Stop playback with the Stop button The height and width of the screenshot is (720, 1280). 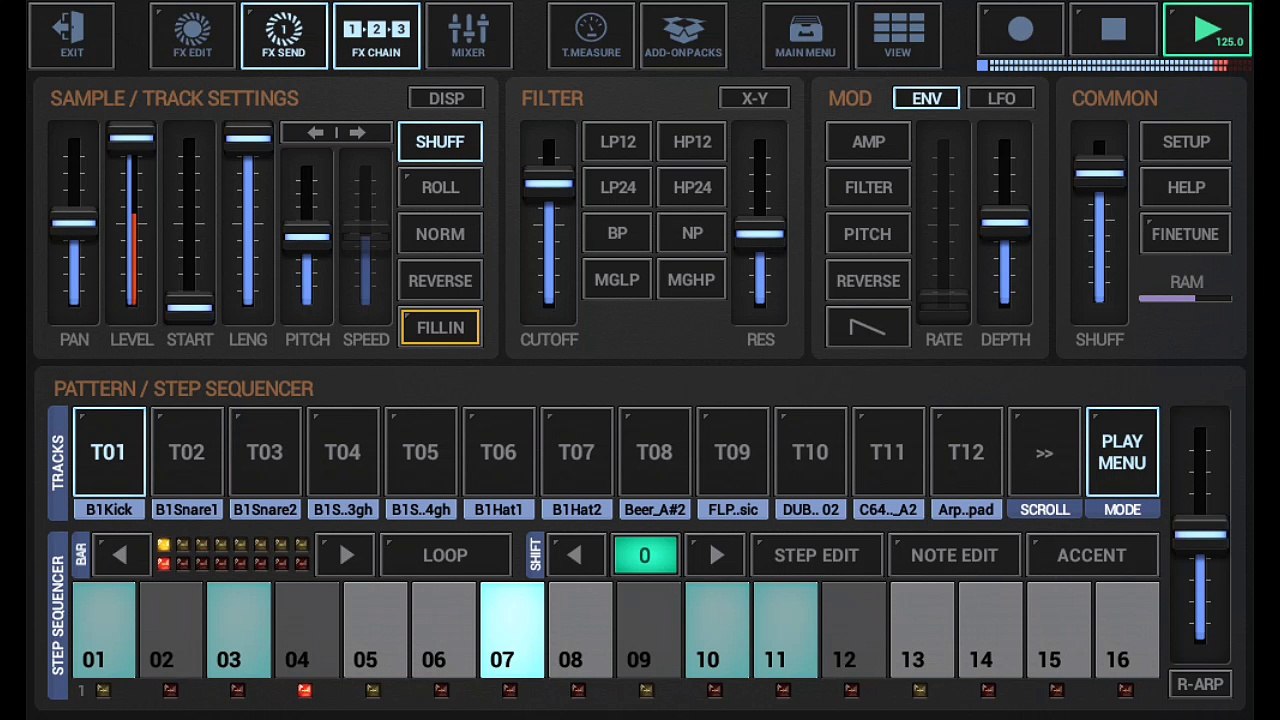[1113, 30]
